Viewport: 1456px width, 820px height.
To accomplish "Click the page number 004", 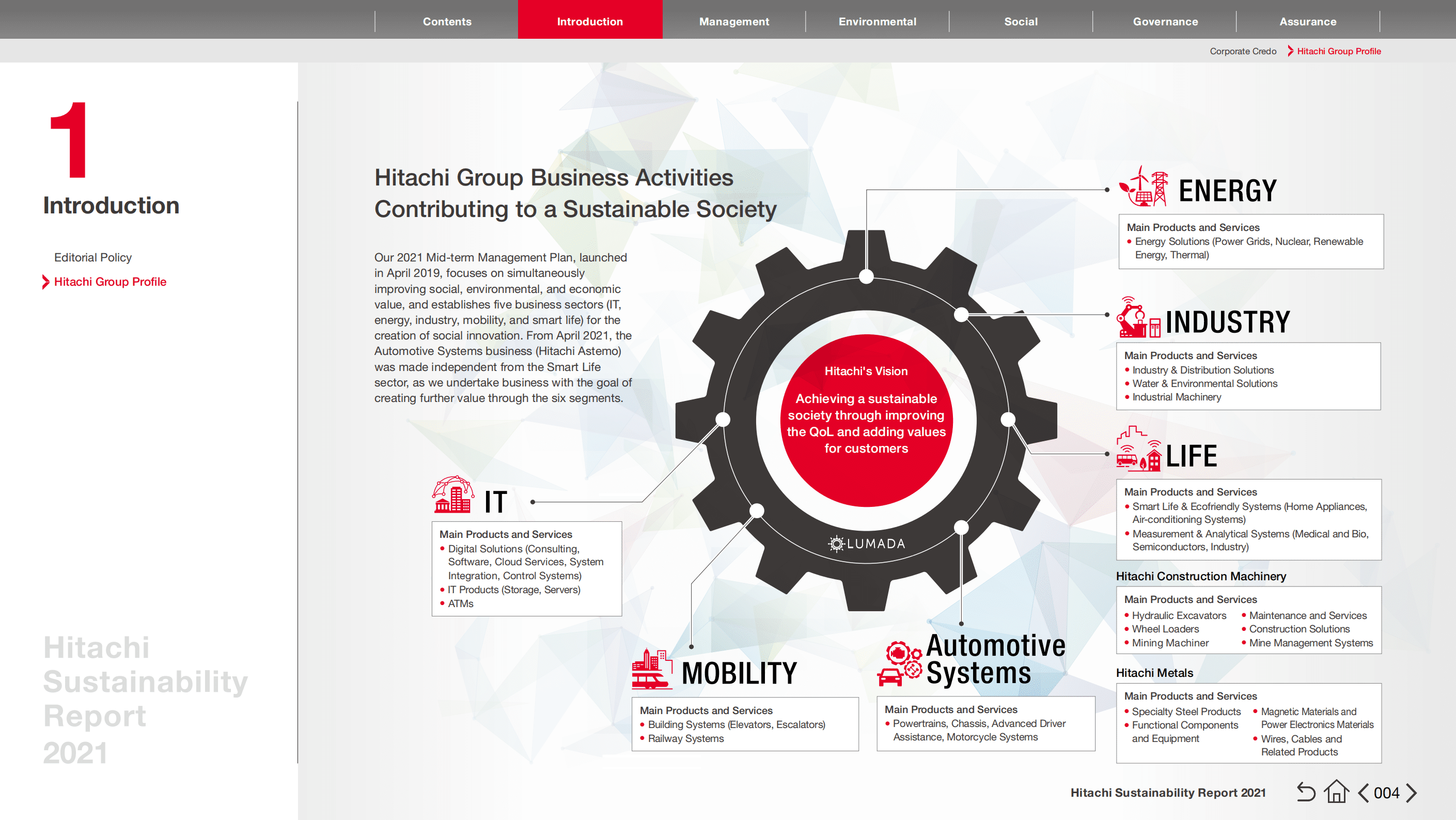I will coord(1386,792).
